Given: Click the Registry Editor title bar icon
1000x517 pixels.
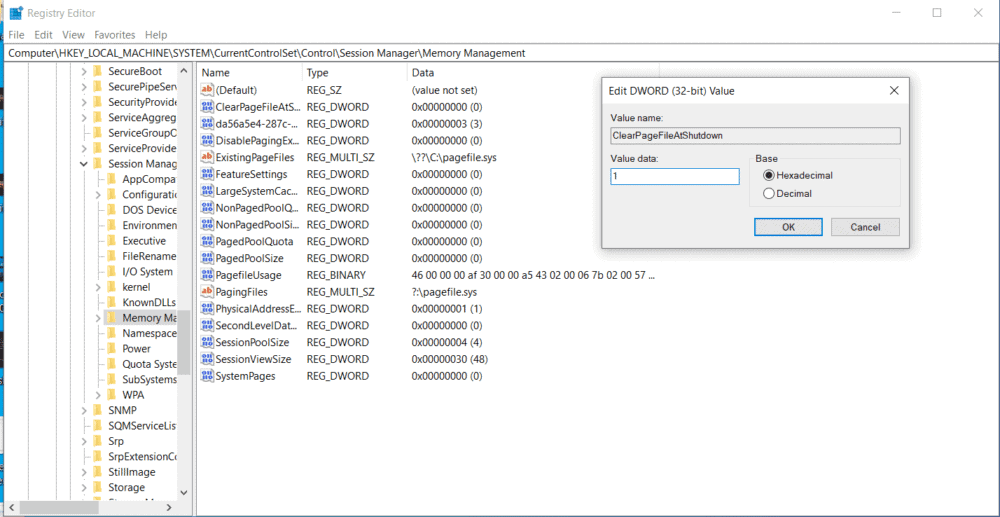Looking at the screenshot, I should pyautogui.click(x=15, y=13).
